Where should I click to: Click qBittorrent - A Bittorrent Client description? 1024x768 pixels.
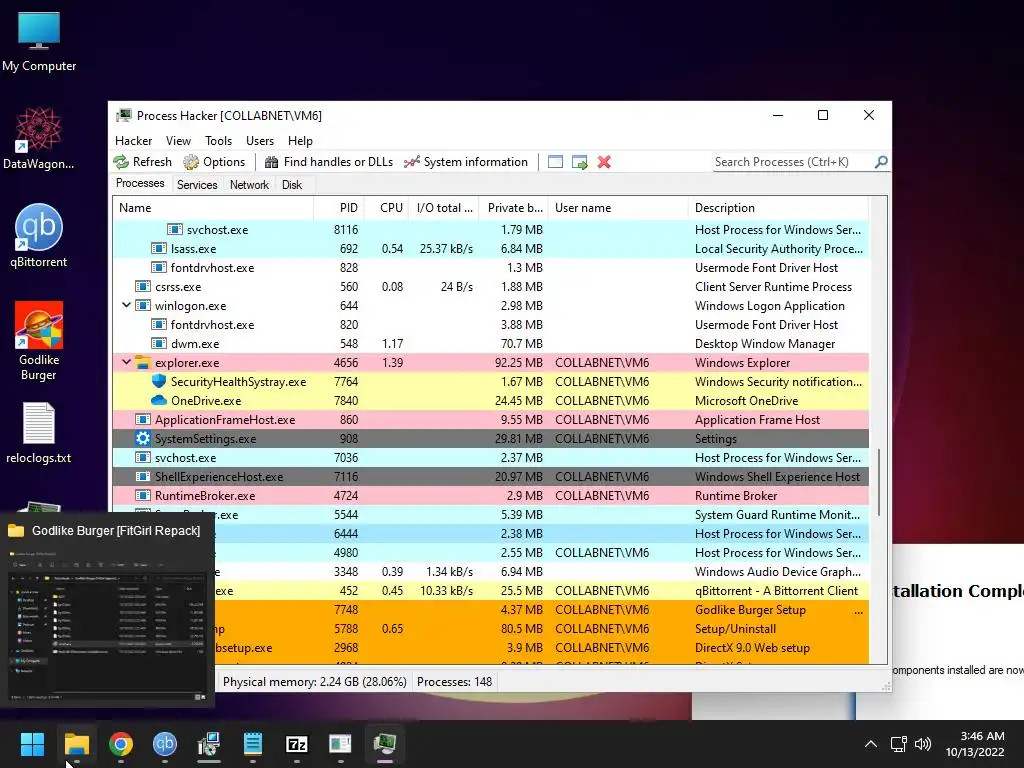pyautogui.click(x=776, y=591)
